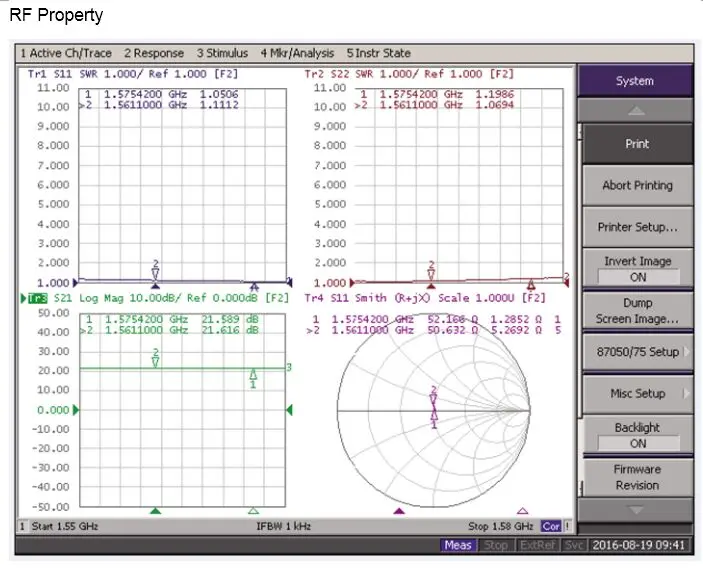Open the Stimulus menu
This screenshot has width=703, height=580.
pyautogui.click(x=222, y=53)
